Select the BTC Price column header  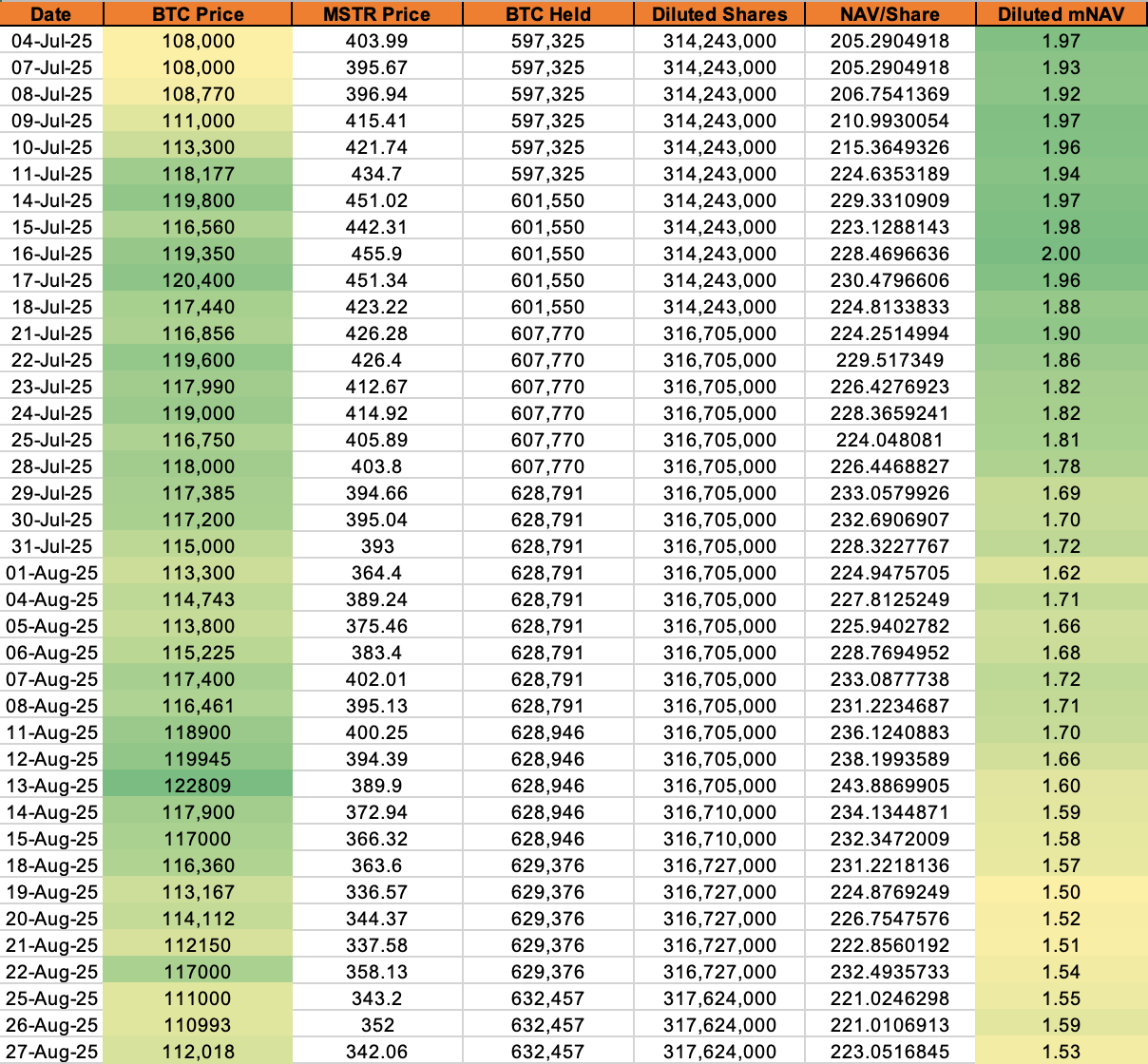[198, 14]
